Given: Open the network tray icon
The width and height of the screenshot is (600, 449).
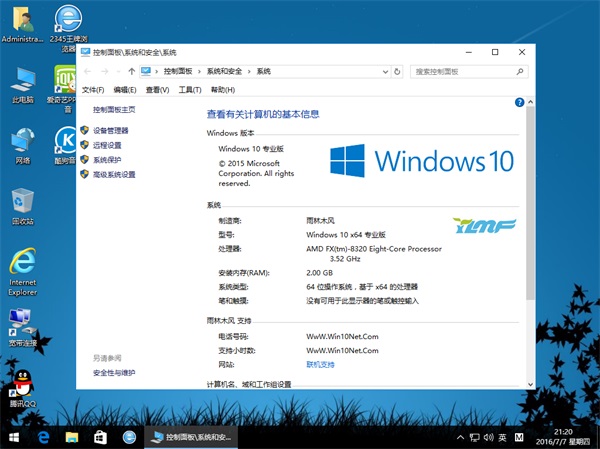Looking at the screenshot, I should (x=474, y=438).
